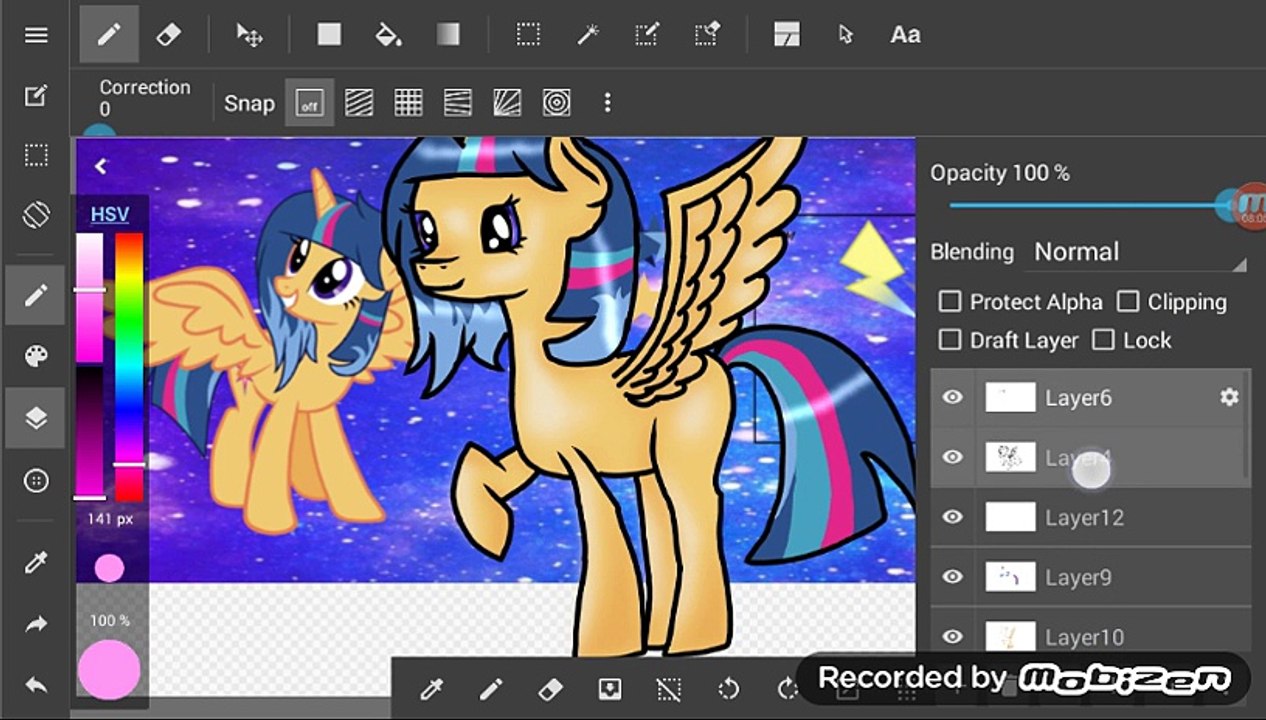Switch color mode via HSV label

coord(109,214)
